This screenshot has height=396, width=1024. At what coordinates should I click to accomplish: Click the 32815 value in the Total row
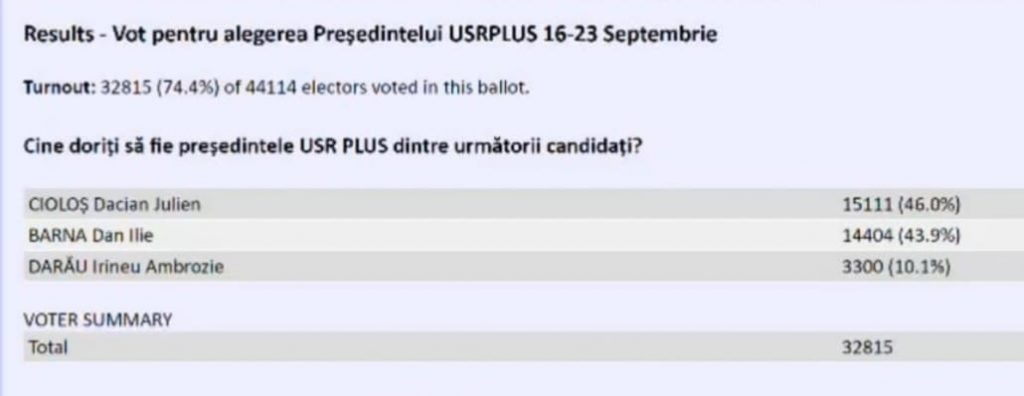tap(867, 347)
